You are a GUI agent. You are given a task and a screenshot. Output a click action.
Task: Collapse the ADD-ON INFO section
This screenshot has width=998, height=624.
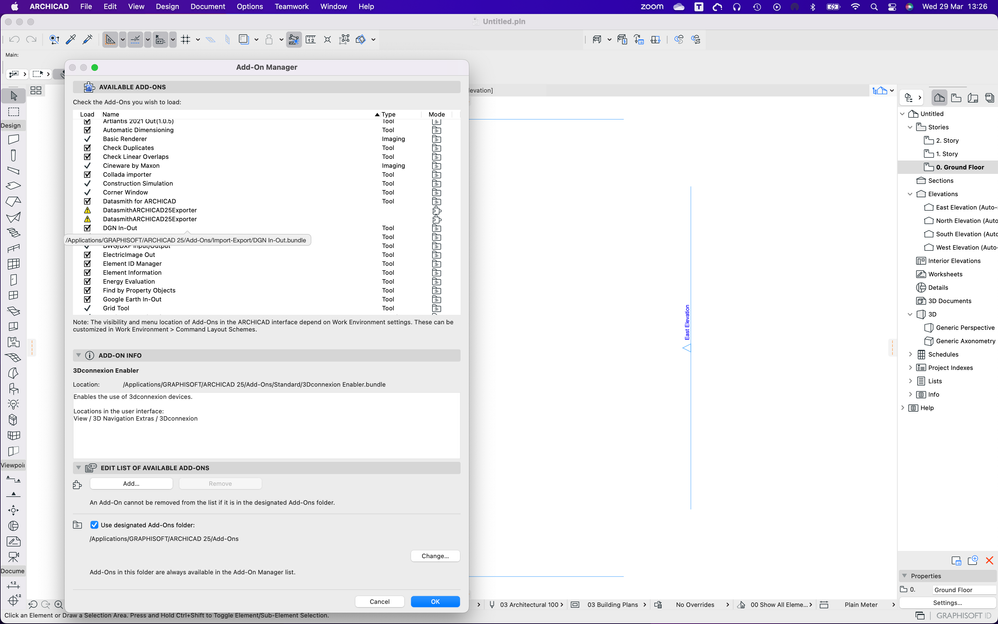click(x=78, y=355)
